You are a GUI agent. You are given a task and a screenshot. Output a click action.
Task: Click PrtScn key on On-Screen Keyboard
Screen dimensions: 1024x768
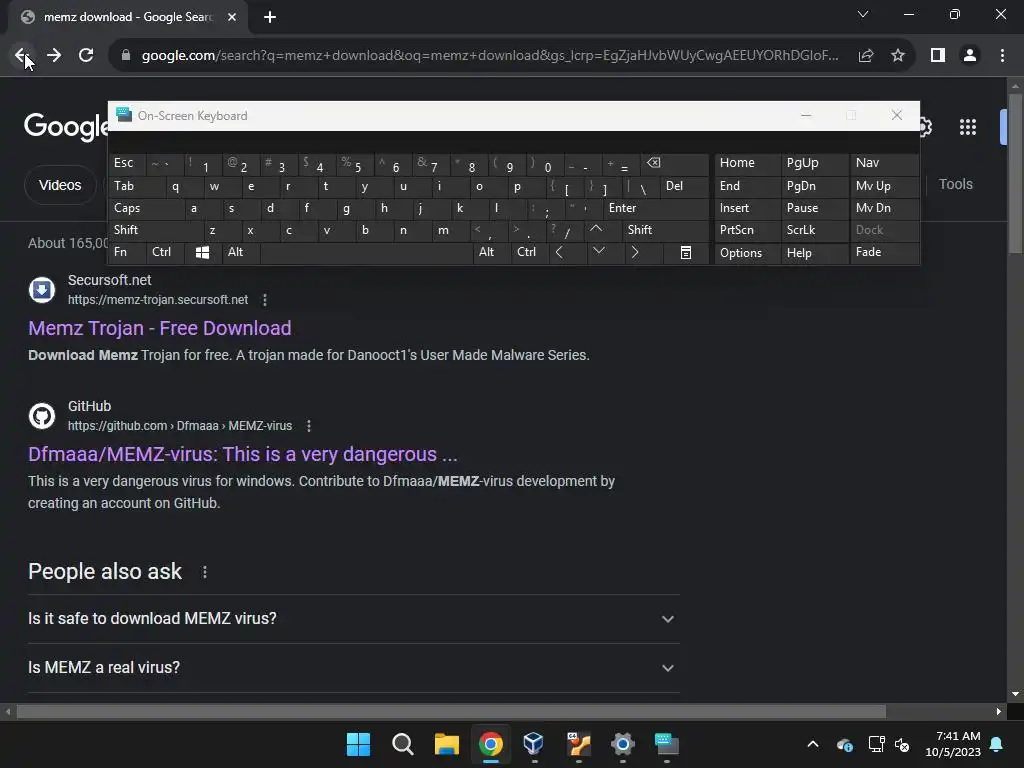coord(747,230)
